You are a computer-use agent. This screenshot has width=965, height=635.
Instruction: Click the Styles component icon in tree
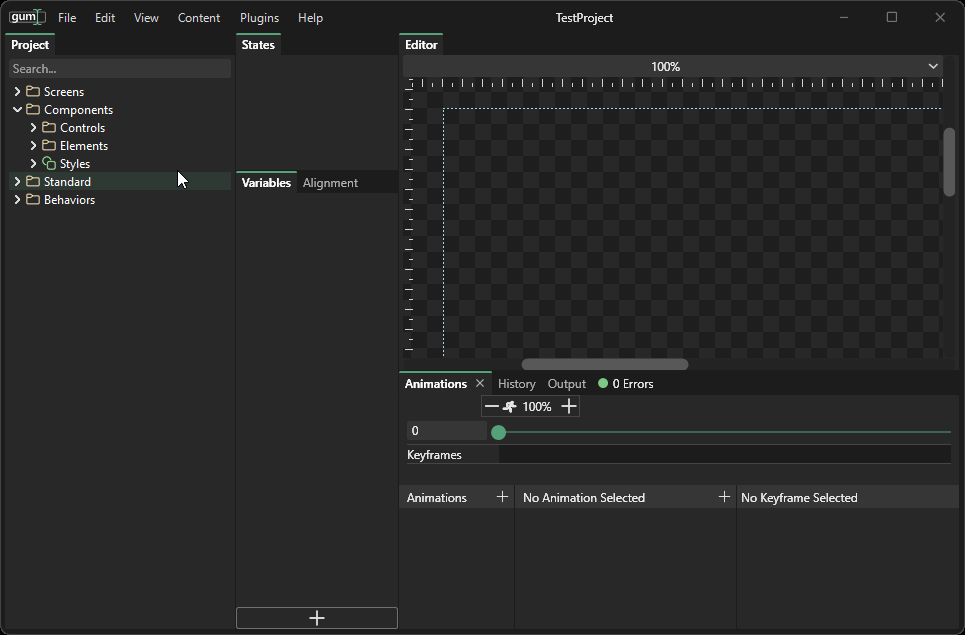(x=49, y=164)
